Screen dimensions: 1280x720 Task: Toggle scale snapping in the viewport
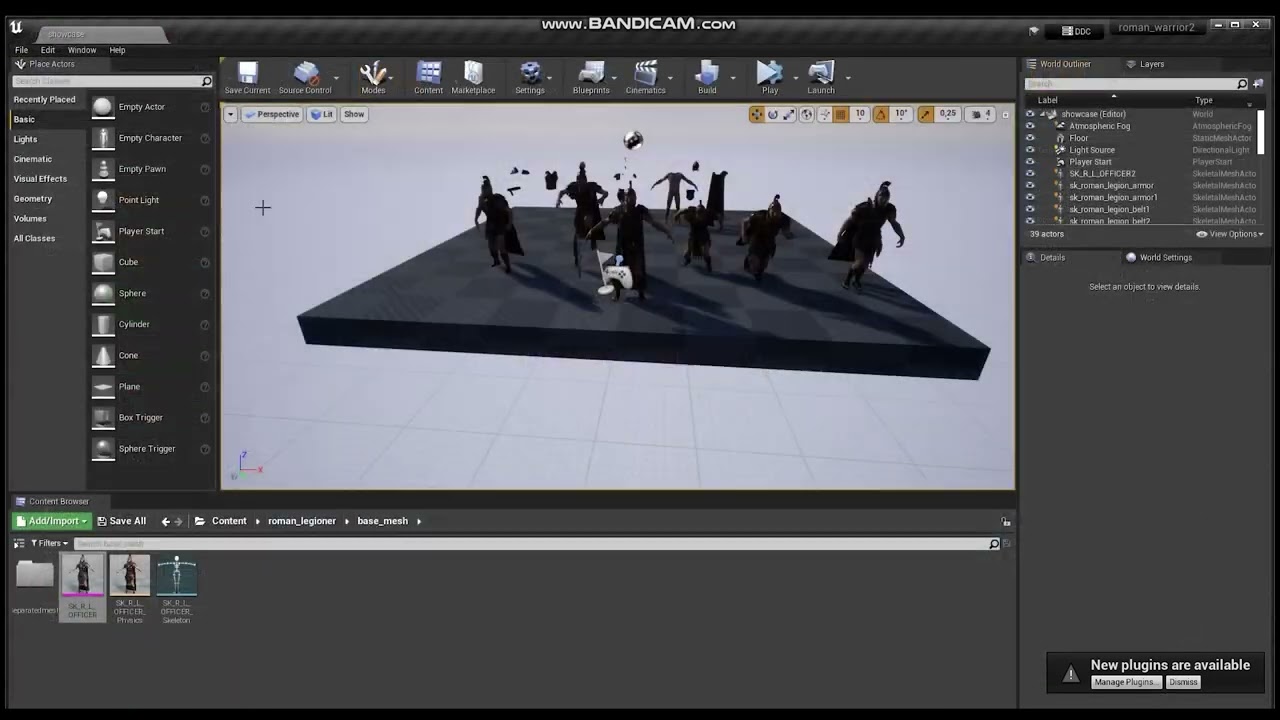[925, 114]
